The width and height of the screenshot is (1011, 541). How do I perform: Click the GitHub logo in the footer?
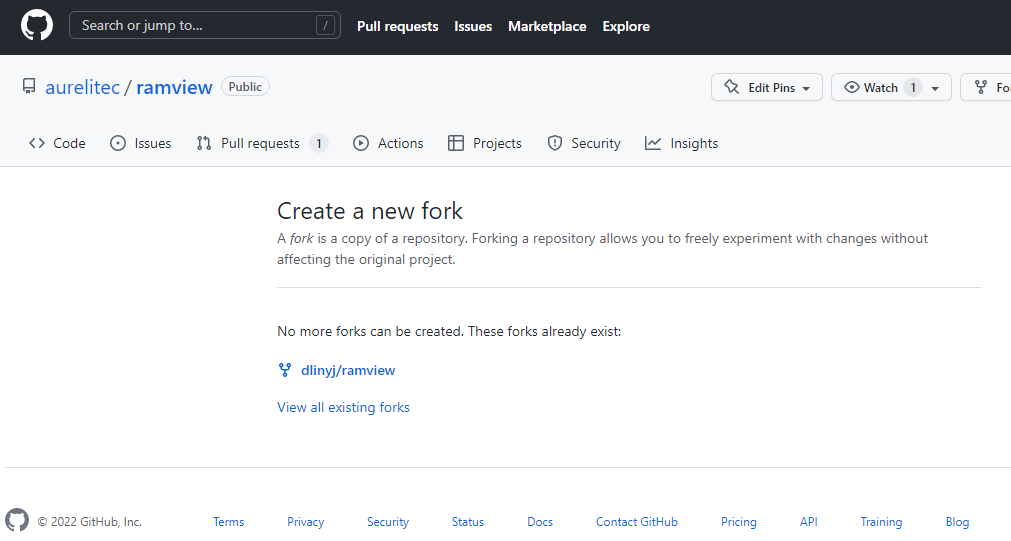coord(17,521)
